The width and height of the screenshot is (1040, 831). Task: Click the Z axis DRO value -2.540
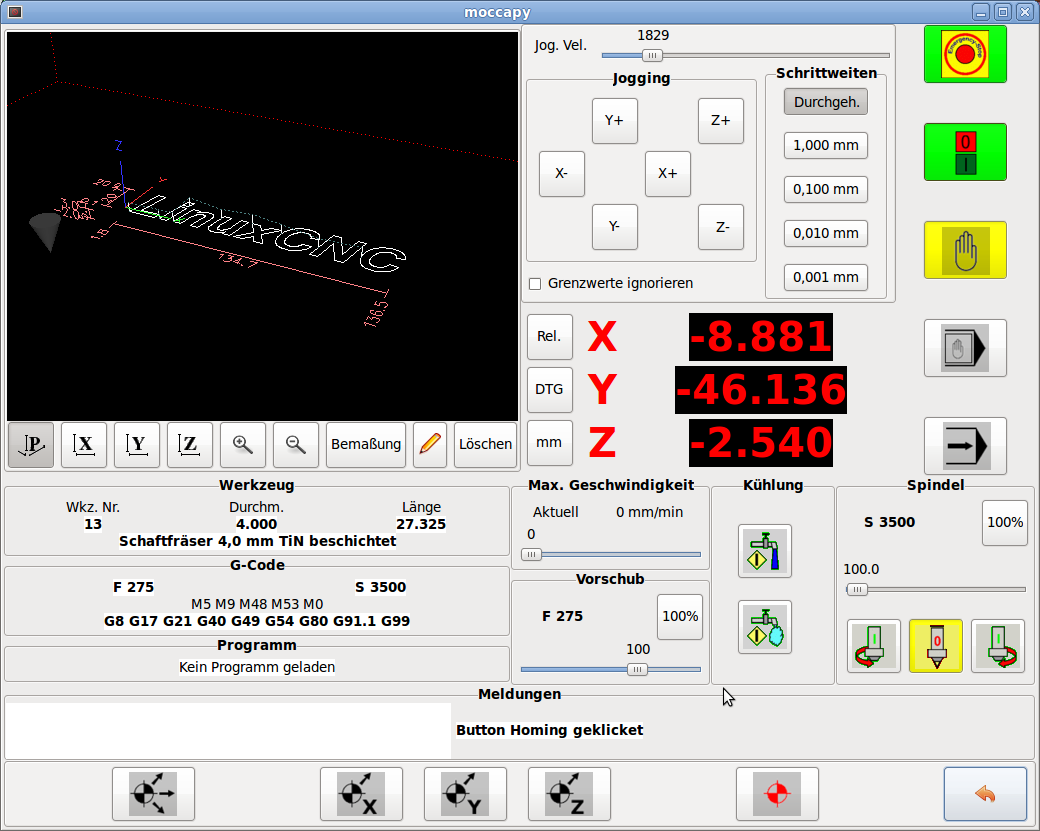point(761,443)
